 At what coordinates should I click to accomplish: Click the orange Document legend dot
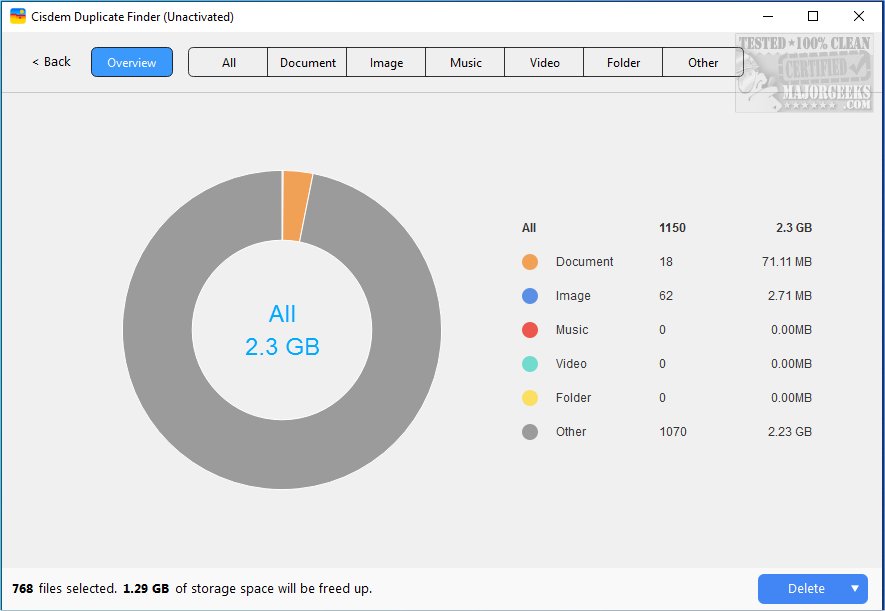click(529, 262)
